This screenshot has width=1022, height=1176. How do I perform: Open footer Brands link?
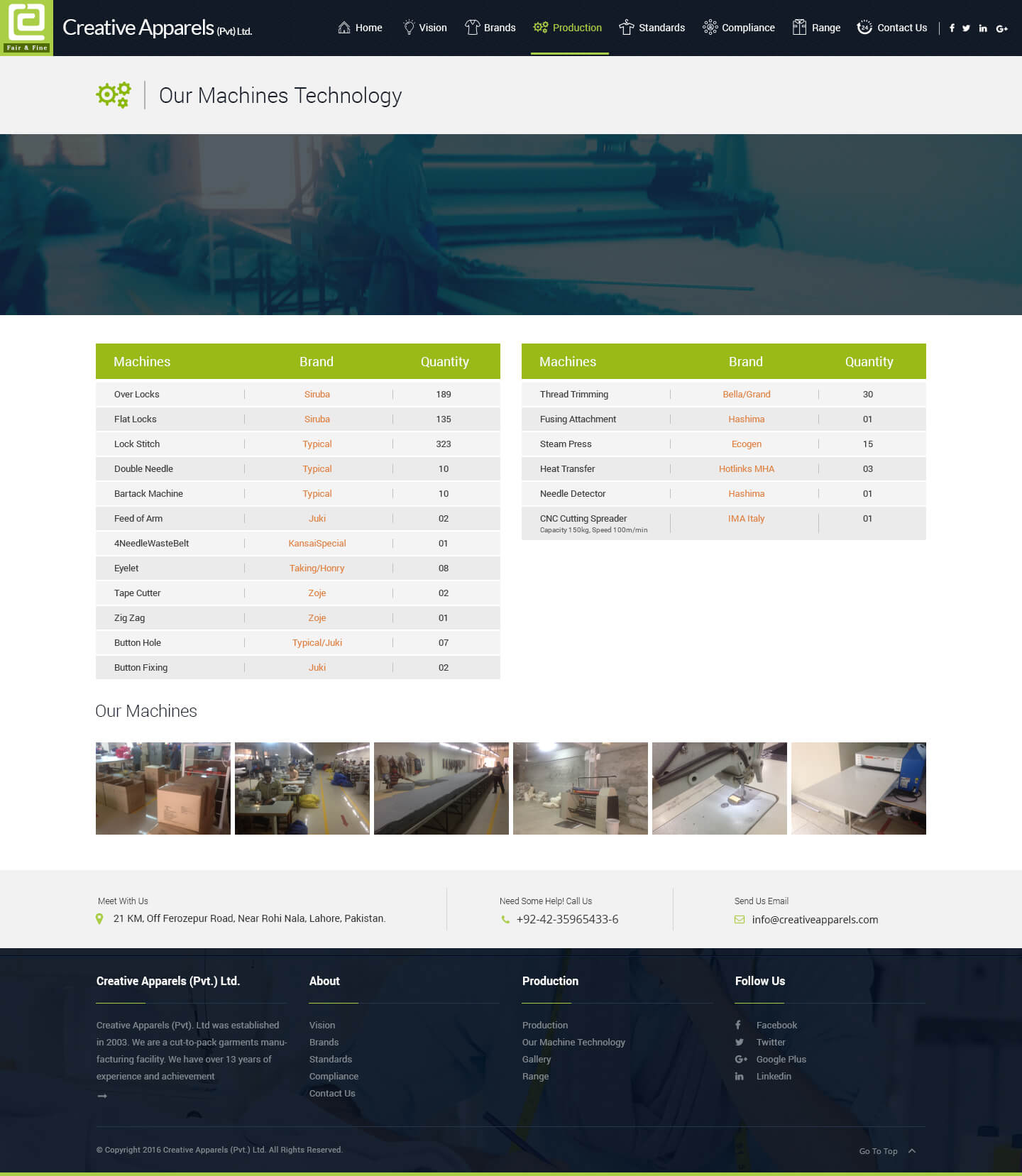click(x=324, y=1042)
